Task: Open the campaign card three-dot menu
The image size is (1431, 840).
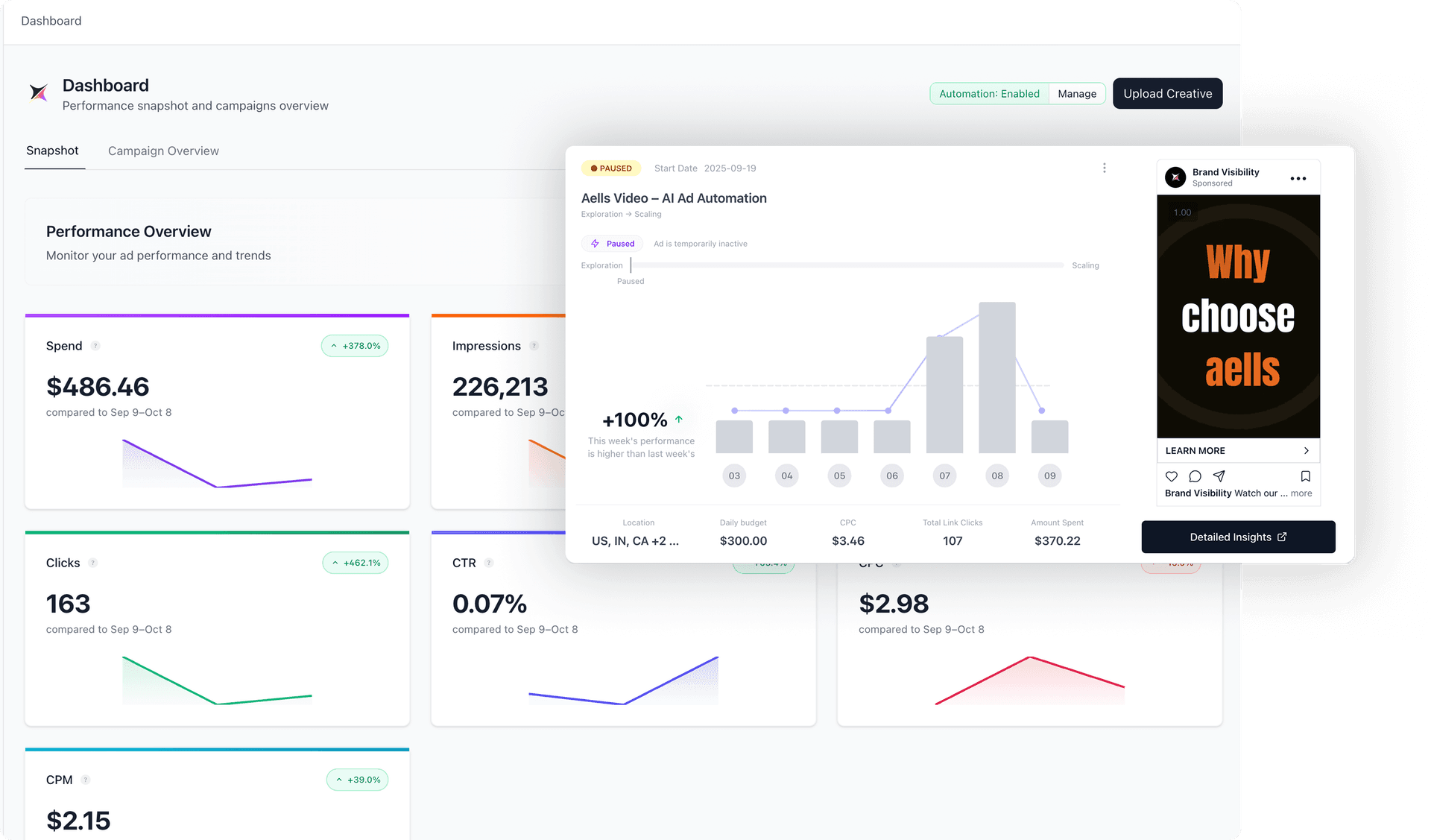Action: (1105, 168)
